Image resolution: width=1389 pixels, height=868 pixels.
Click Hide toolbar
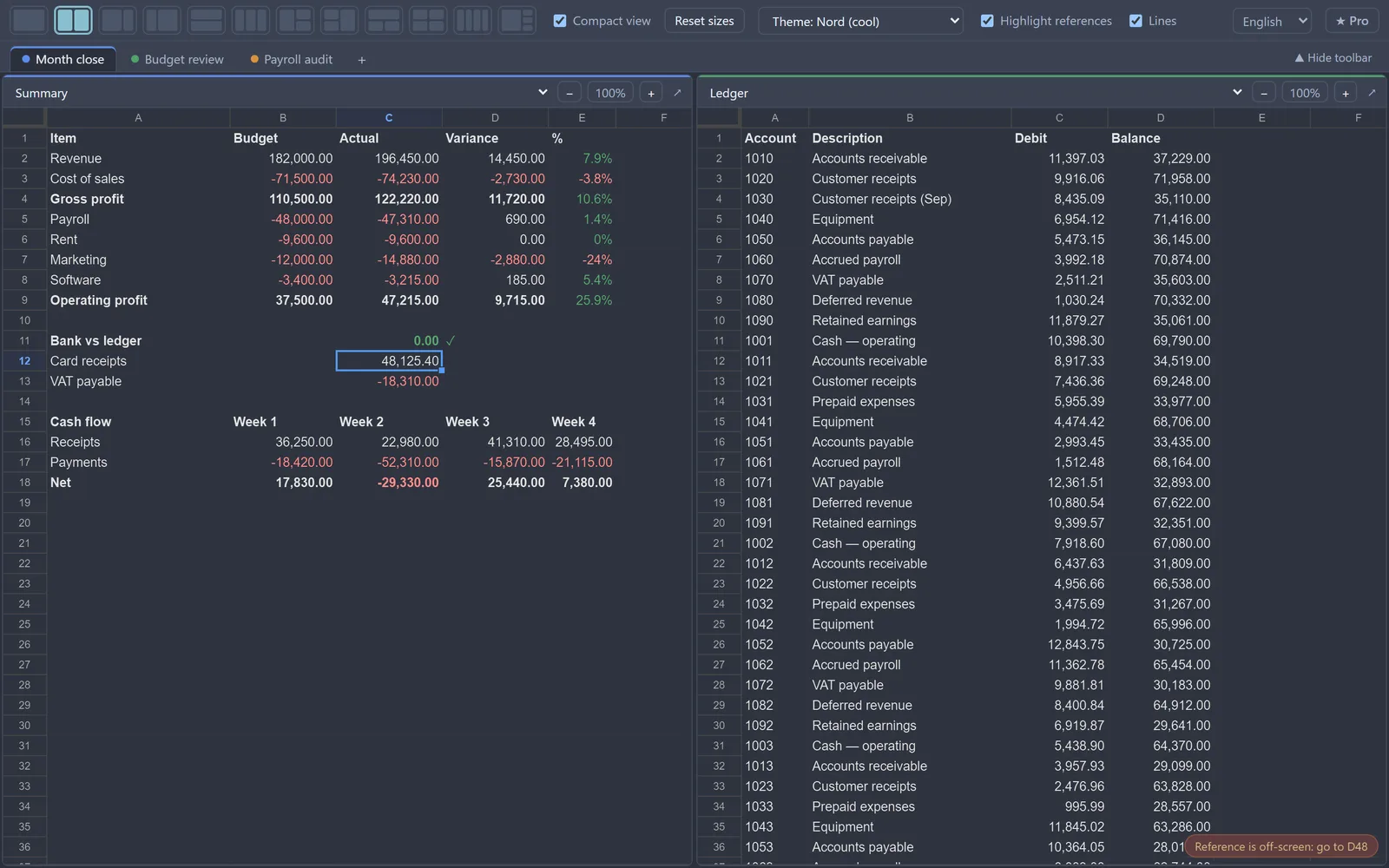(1333, 58)
